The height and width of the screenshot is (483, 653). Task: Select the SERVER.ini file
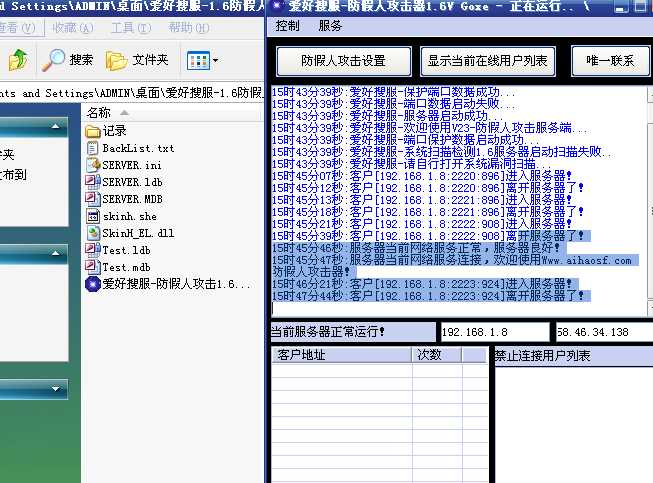92,165
